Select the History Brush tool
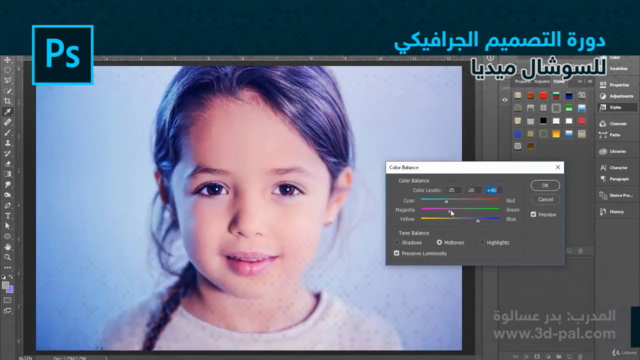The image size is (640, 360). tap(7, 153)
